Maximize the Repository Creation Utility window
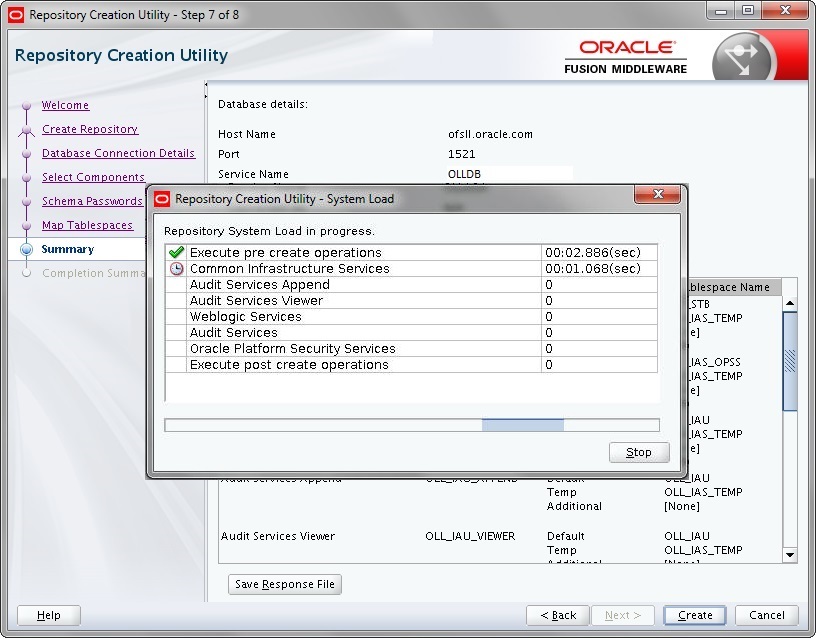This screenshot has height=639, width=817. click(748, 11)
